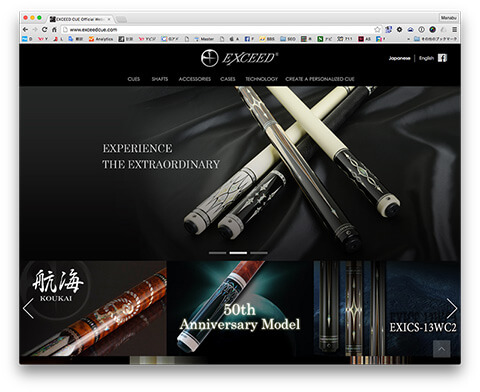Screen dimensions: 480x392
Task: Click the scroll-to-top arrow button
Action: 441,349
